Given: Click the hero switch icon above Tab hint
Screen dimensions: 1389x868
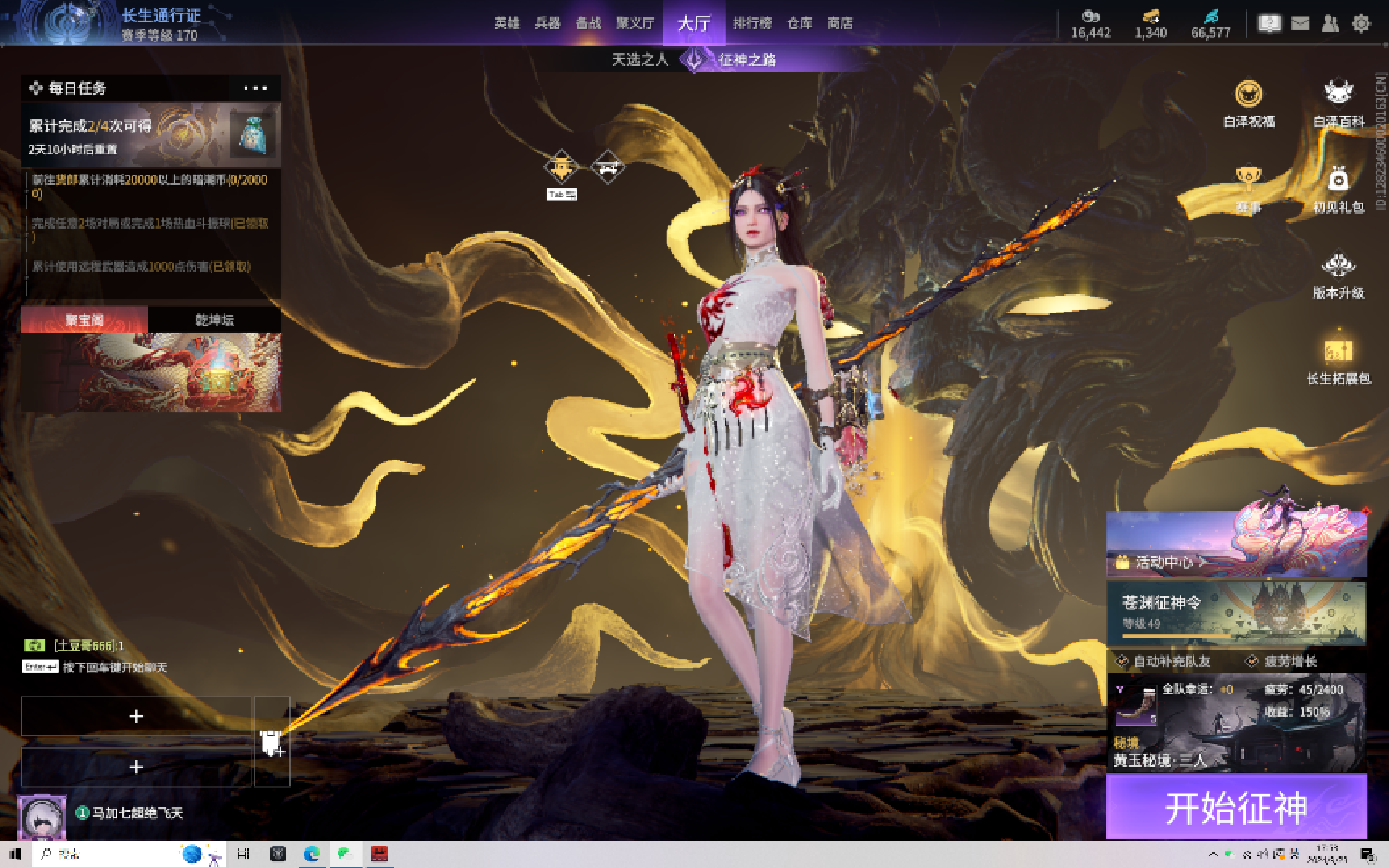Looking at the screenshot, I should pos(561,167).
